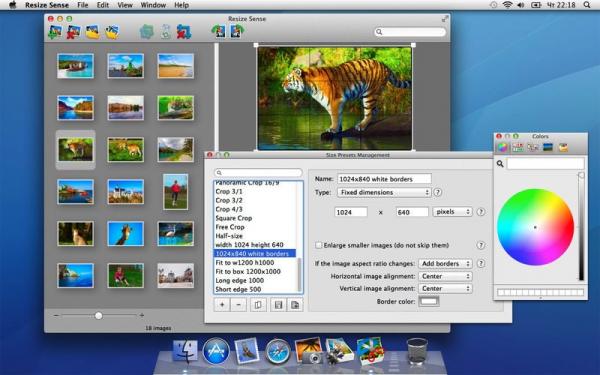600x375 pixels.
Task: Open the Window menu
Action: point(153,5)
